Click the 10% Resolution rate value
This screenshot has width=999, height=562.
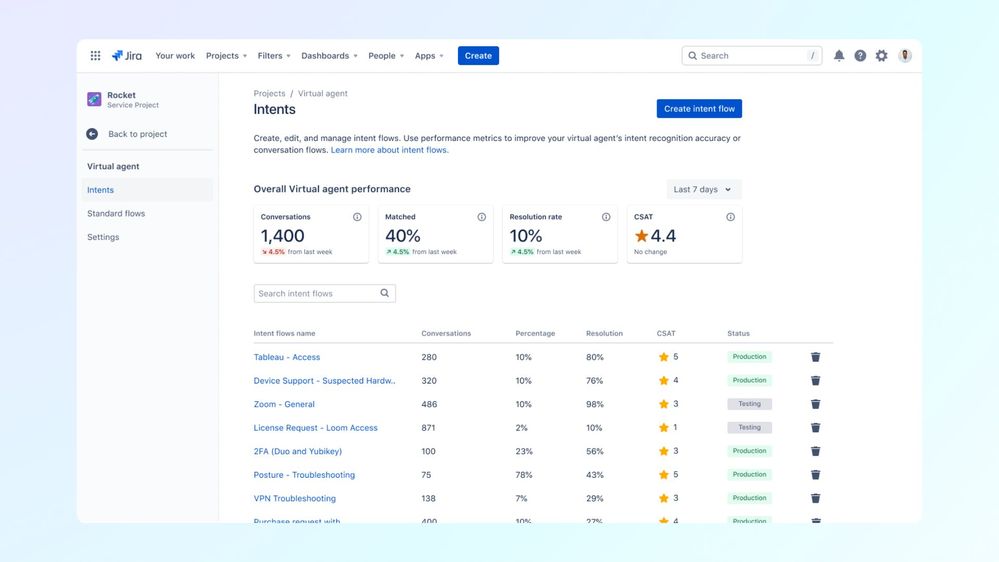[x=526, y=236]
